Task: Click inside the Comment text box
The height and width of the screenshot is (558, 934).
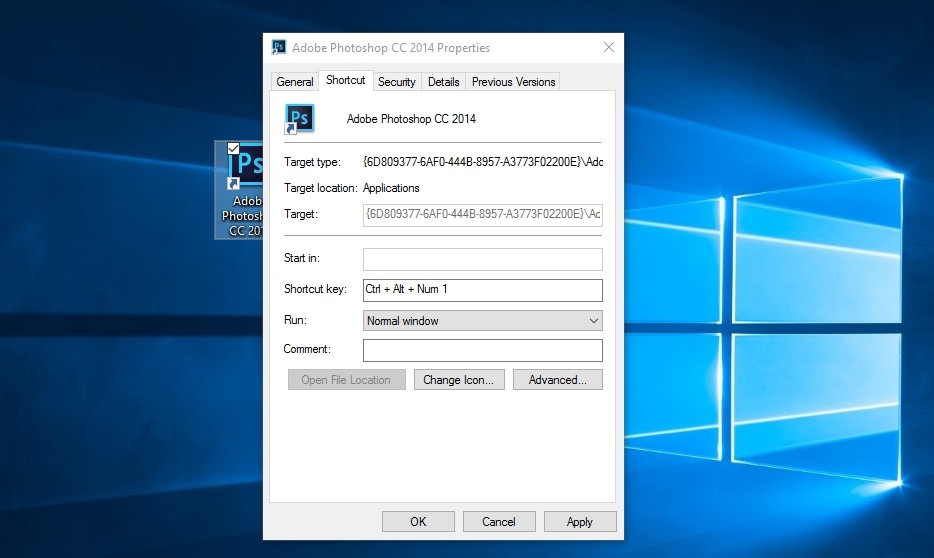Action: pos(482,350)
